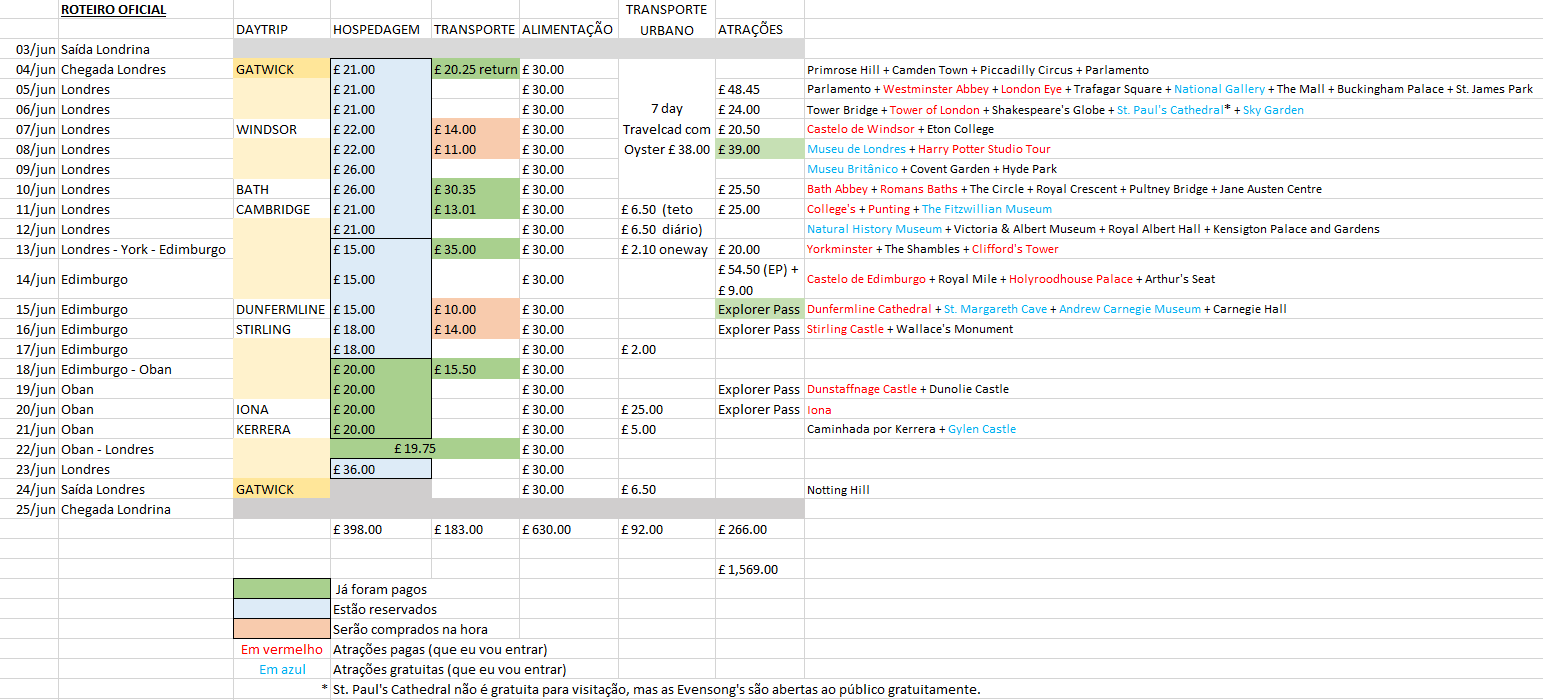
Task: Select the green 'Explorer Pass' cell
Action: point(760,309)
